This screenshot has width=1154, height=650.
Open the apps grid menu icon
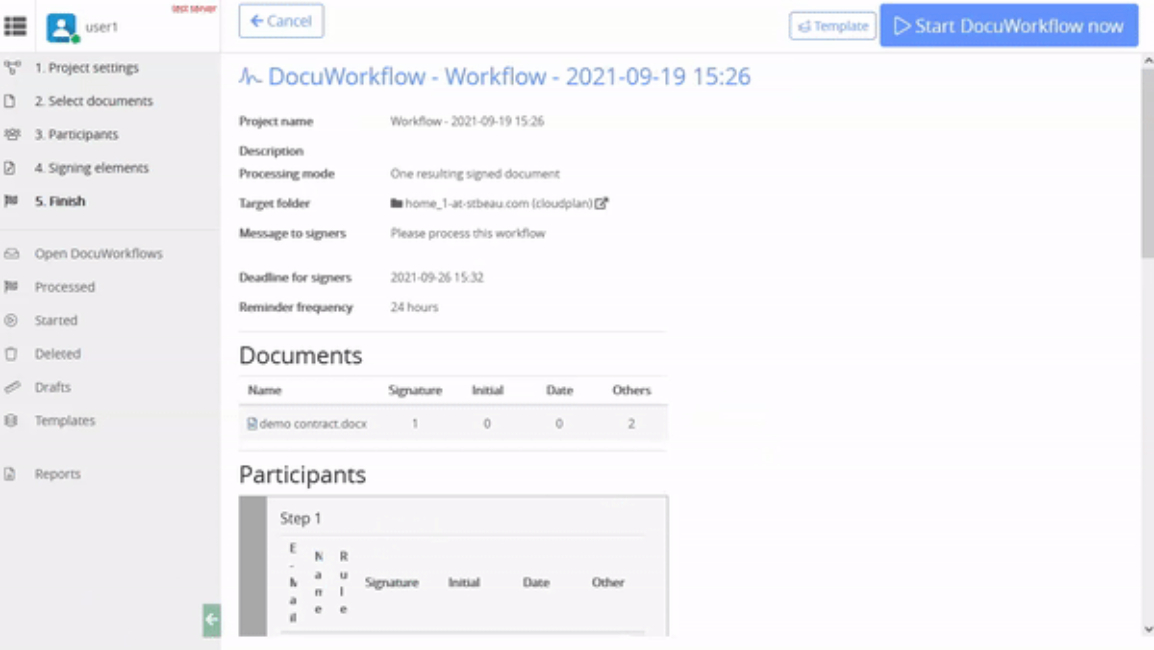pyautogui.click(x=15, y=27)
